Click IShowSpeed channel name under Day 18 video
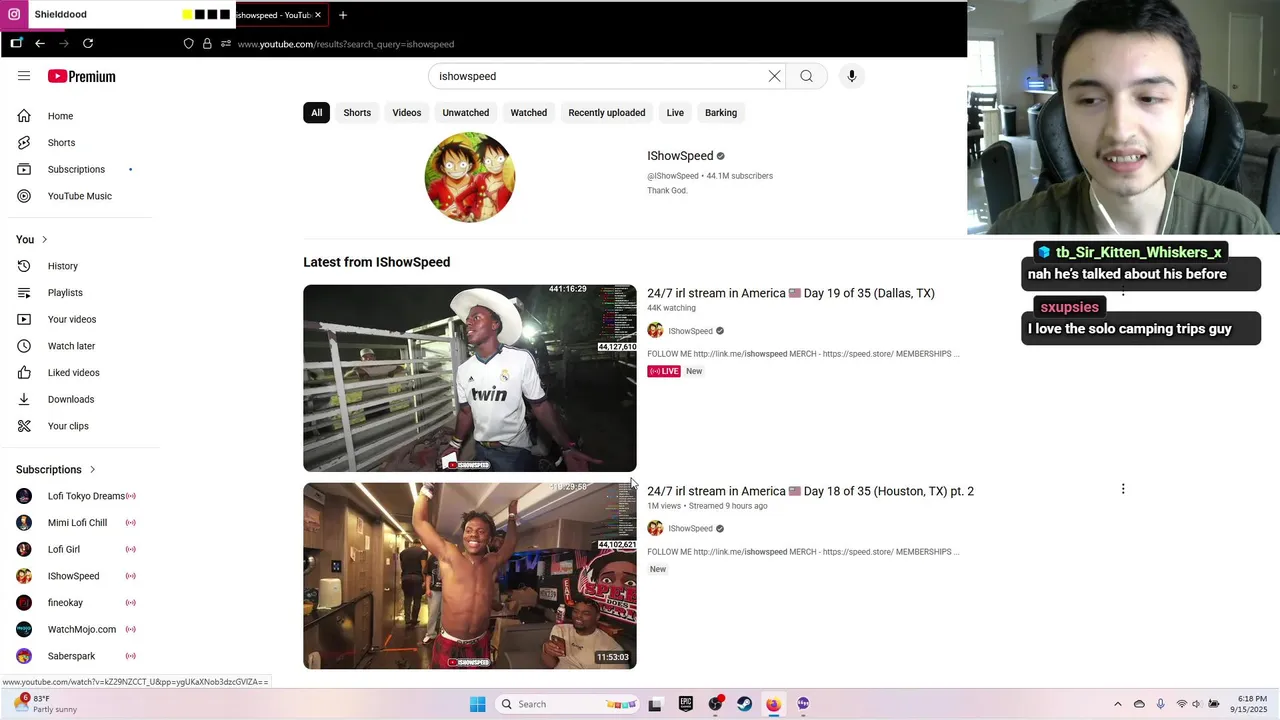Viewport: 1280px width, 720px height. pos(690,529)
